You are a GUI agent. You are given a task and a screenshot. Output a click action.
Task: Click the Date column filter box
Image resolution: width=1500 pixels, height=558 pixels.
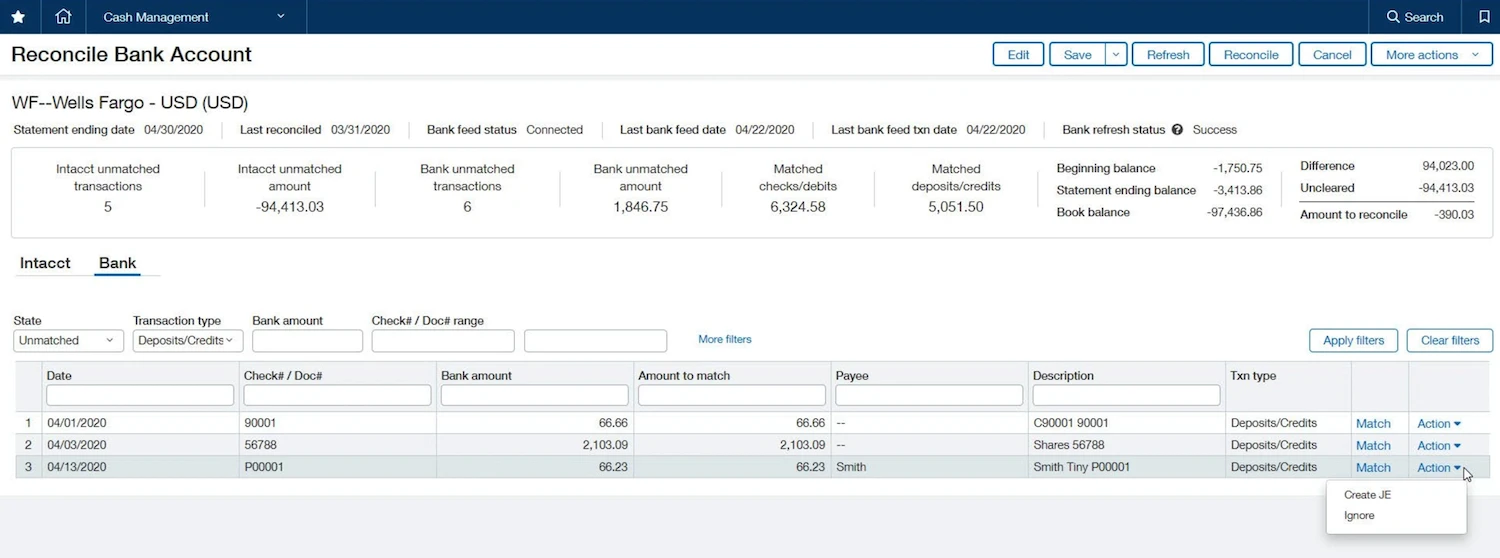[140, 396]
